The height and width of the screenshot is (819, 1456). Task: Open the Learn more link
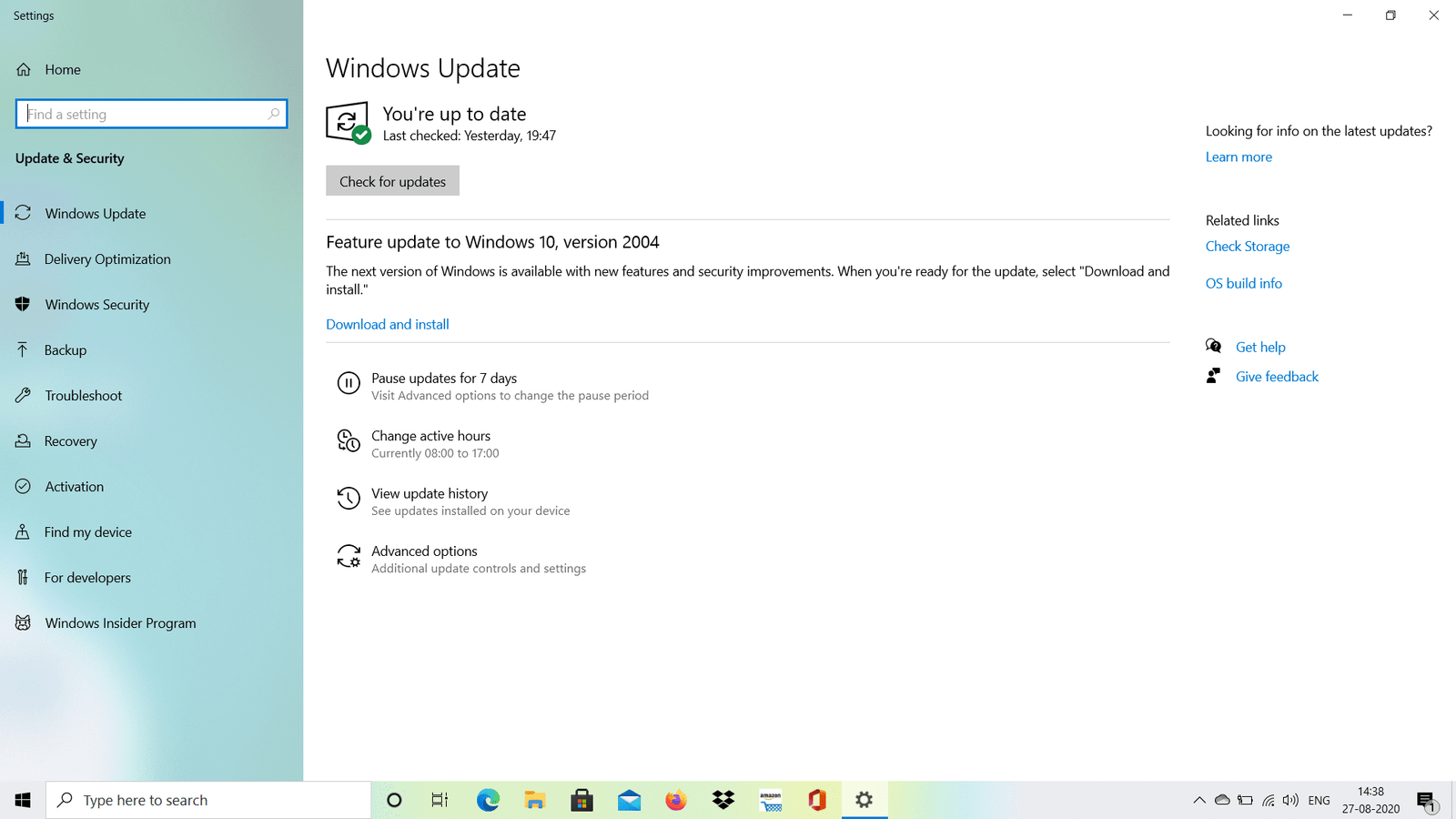click(x=1239, y=157)
